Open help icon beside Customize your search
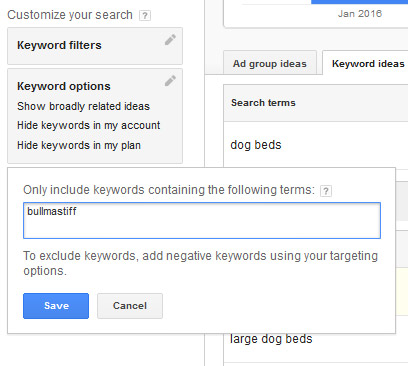Viewport: 408px width, 366px height. click(145, 15)
